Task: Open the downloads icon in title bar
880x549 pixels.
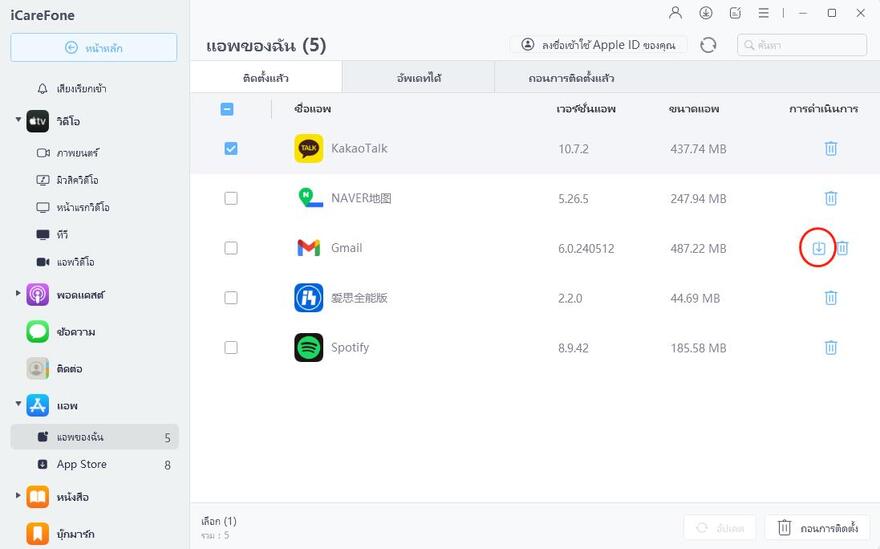Action: pos(705,13)
